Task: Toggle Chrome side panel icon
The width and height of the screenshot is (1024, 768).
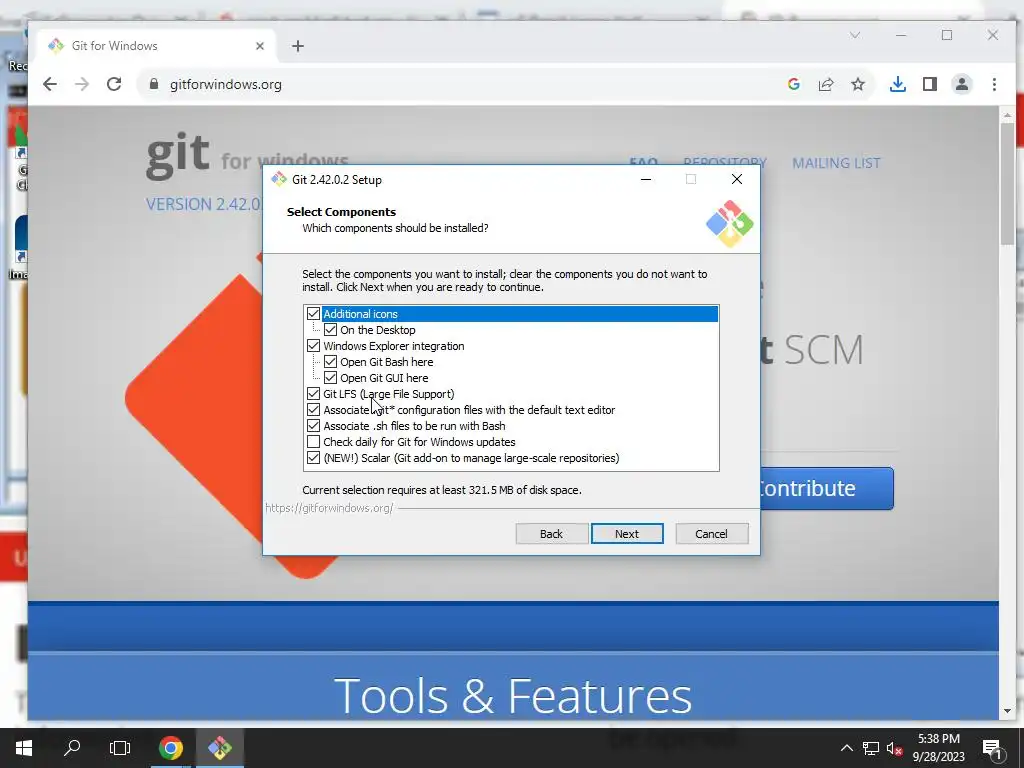Action: coord(929,84)
